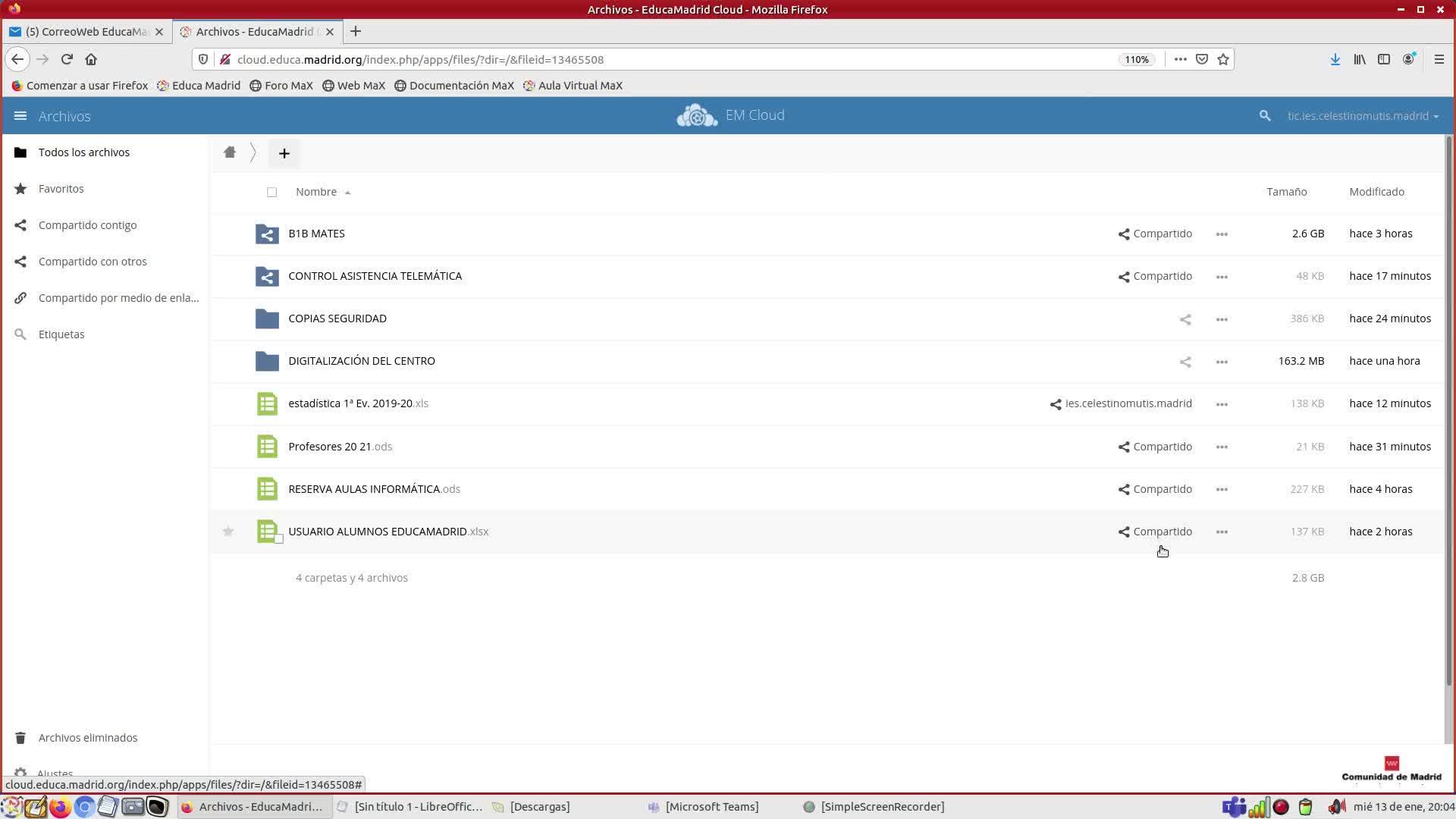Click share icon for COPIAS SEGURIDAD folder
This screenshot has height=819, width=1456.
pyautogui.click(x=1185, y=319)
